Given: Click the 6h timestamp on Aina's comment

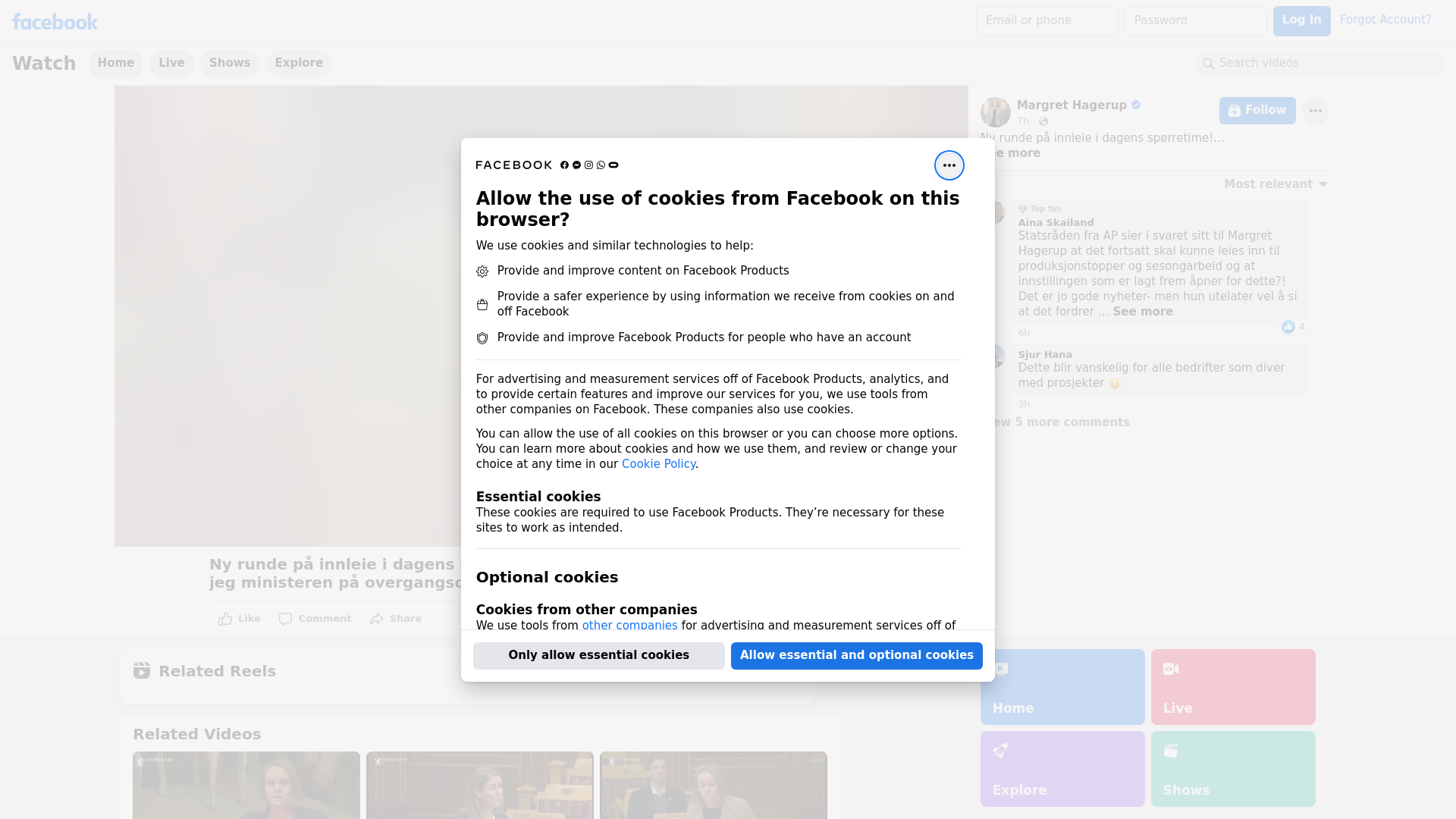Looking at the screenshot, I should click(x=1024, y=333).
